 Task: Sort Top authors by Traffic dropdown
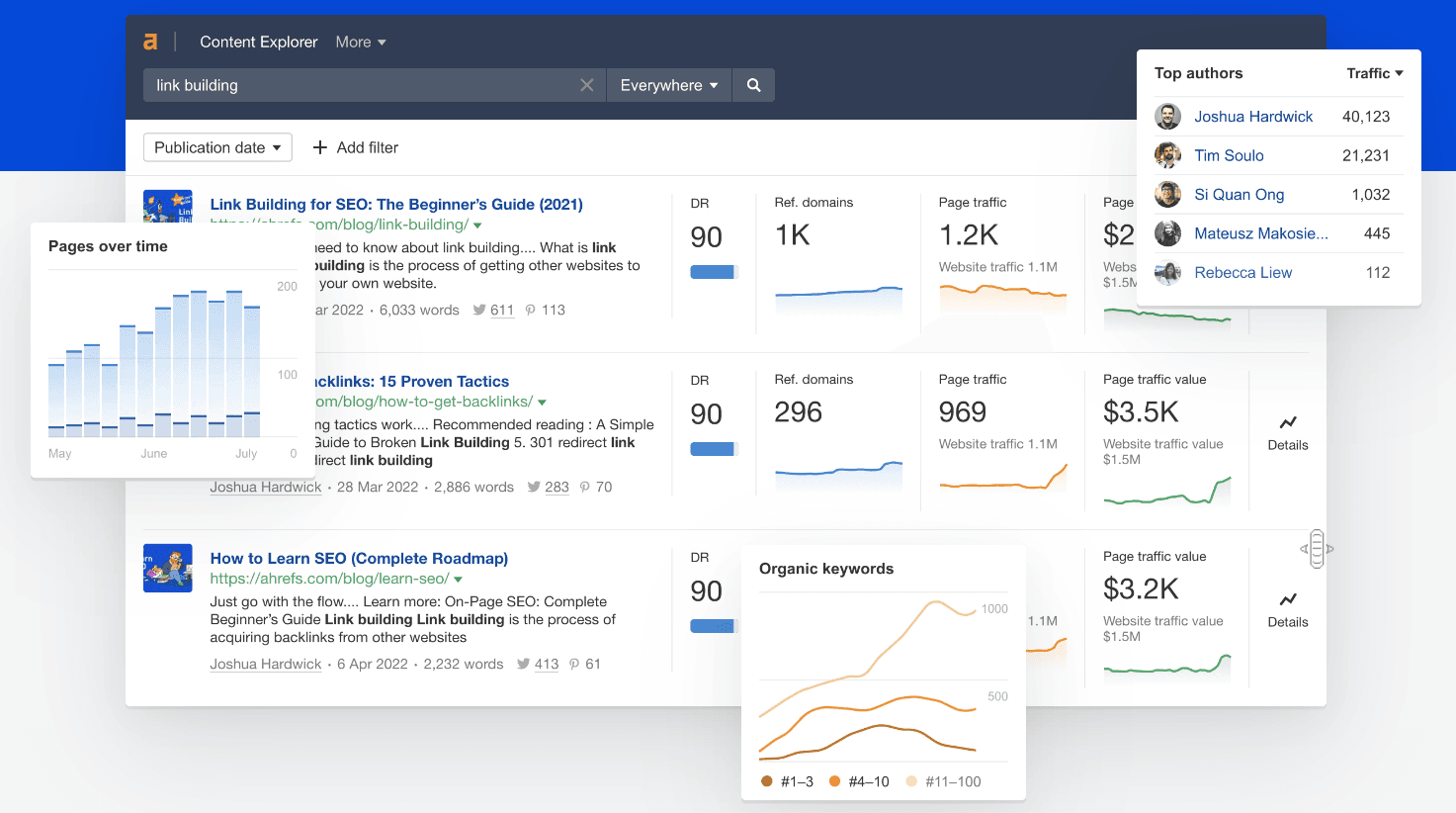pos(1375,73)
